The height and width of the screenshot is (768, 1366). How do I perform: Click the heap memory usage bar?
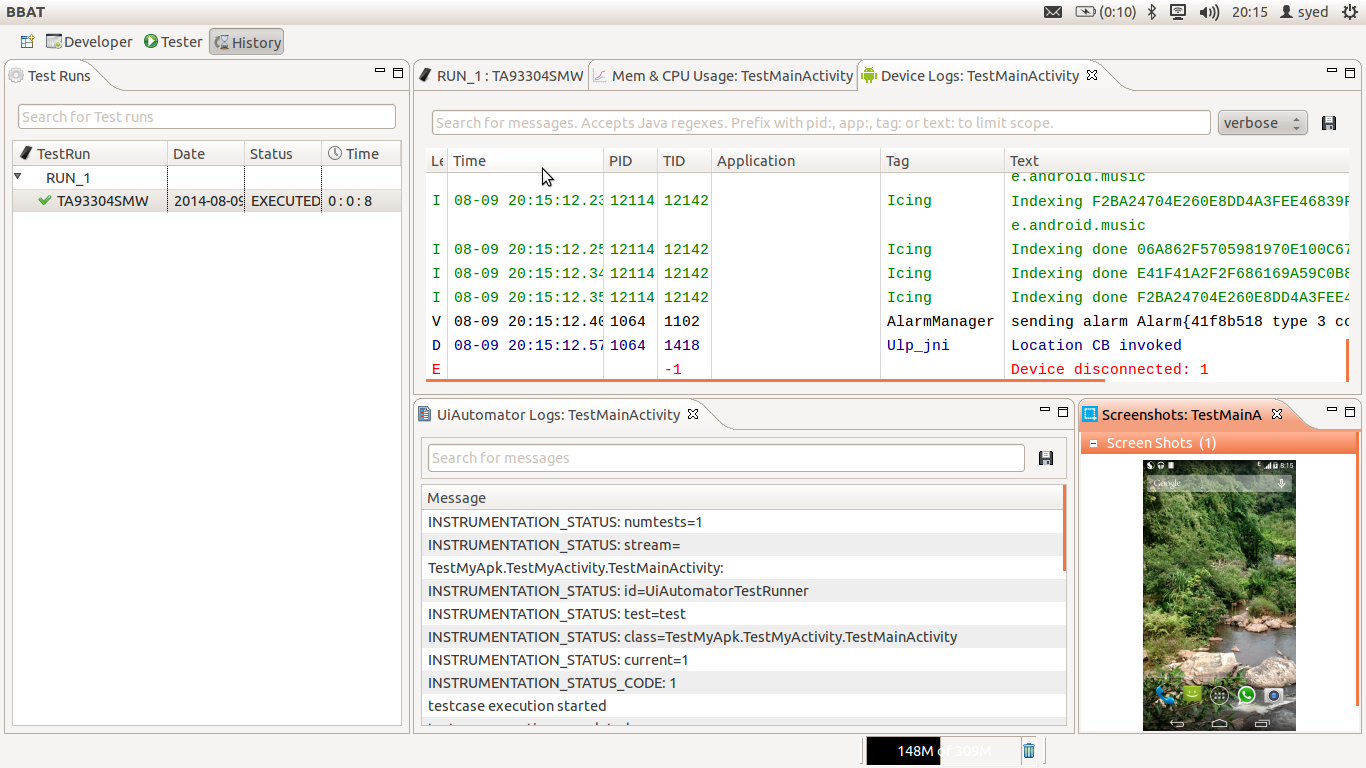coord(940,751)
